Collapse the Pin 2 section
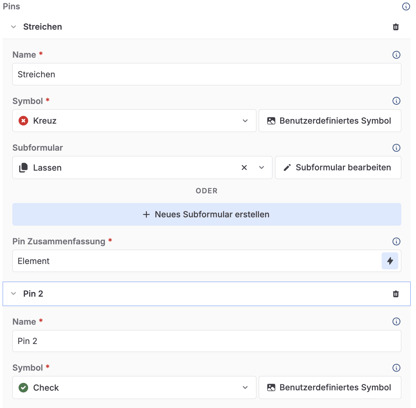This screenshot has width=416, height=408. click(14, 294)
